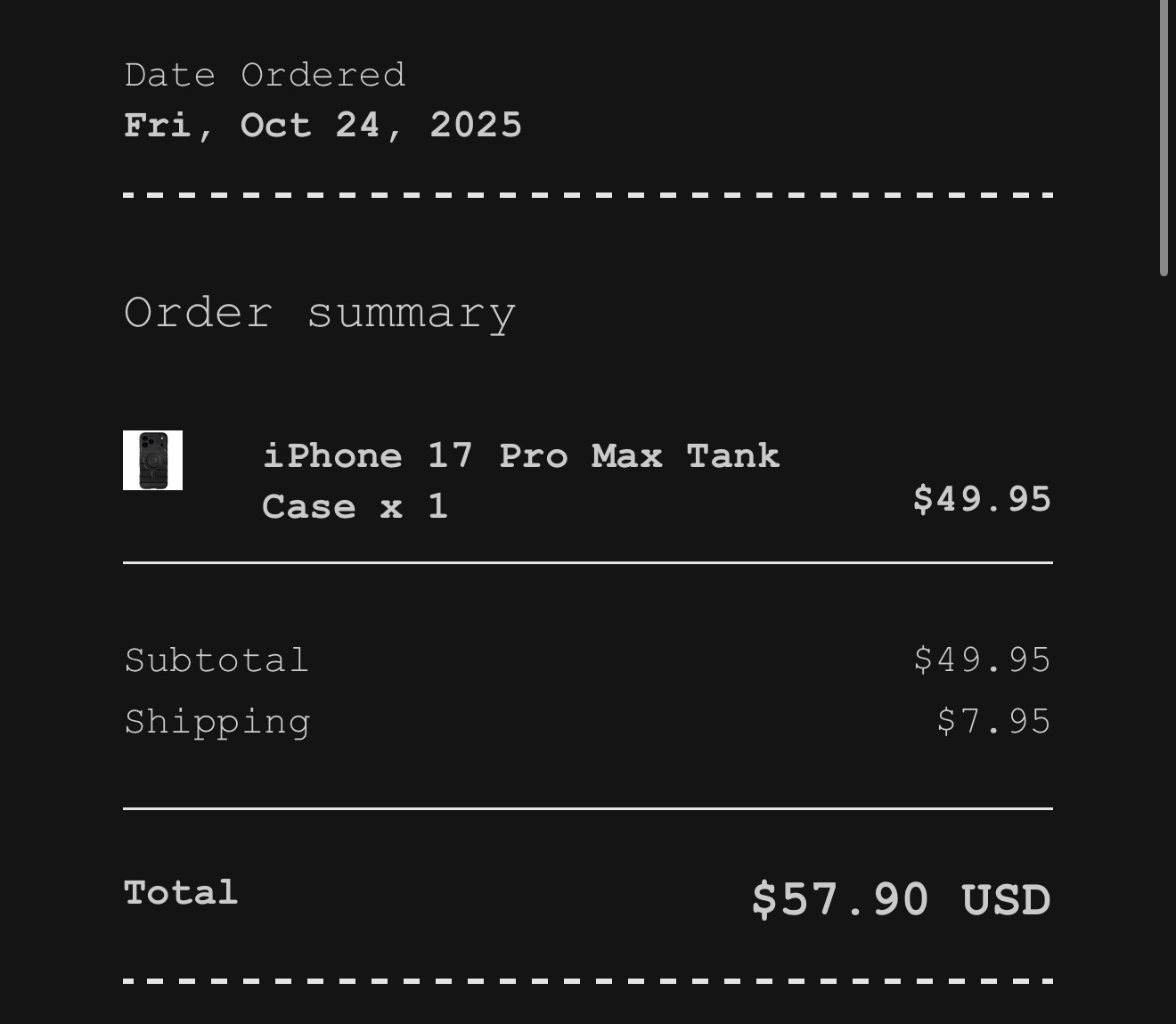The image size is (1176, 1024).
Task: Click the Date Ordered label
Action: [265, 75]
